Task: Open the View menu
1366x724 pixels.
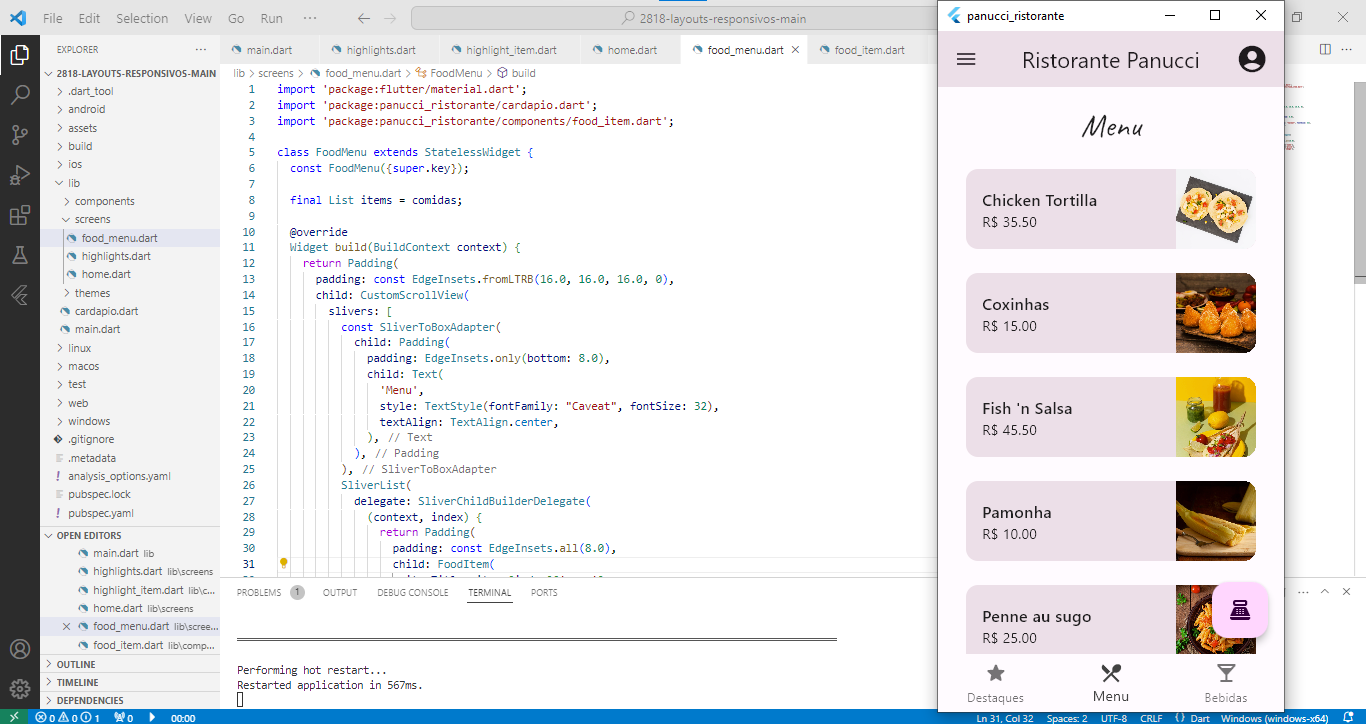Action: tap(198, 18)
